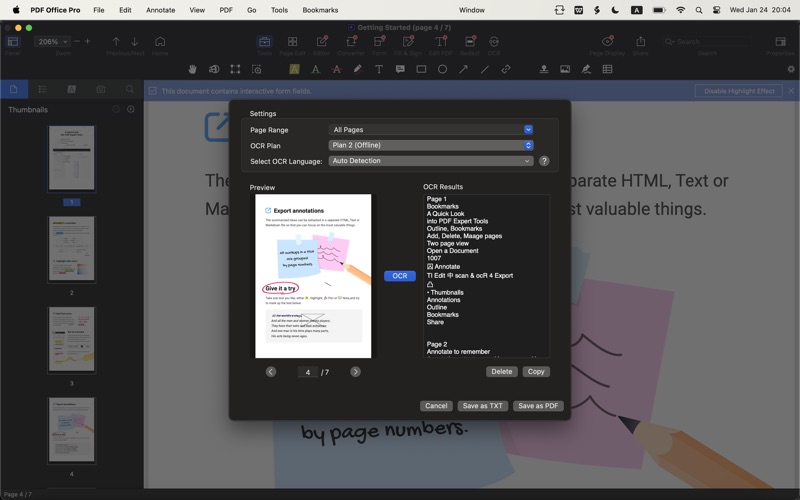The width and height of the screenshot is (800, 500).
Task: Switch to Thumbnails sidebar tab
Action: click(14, 89)
